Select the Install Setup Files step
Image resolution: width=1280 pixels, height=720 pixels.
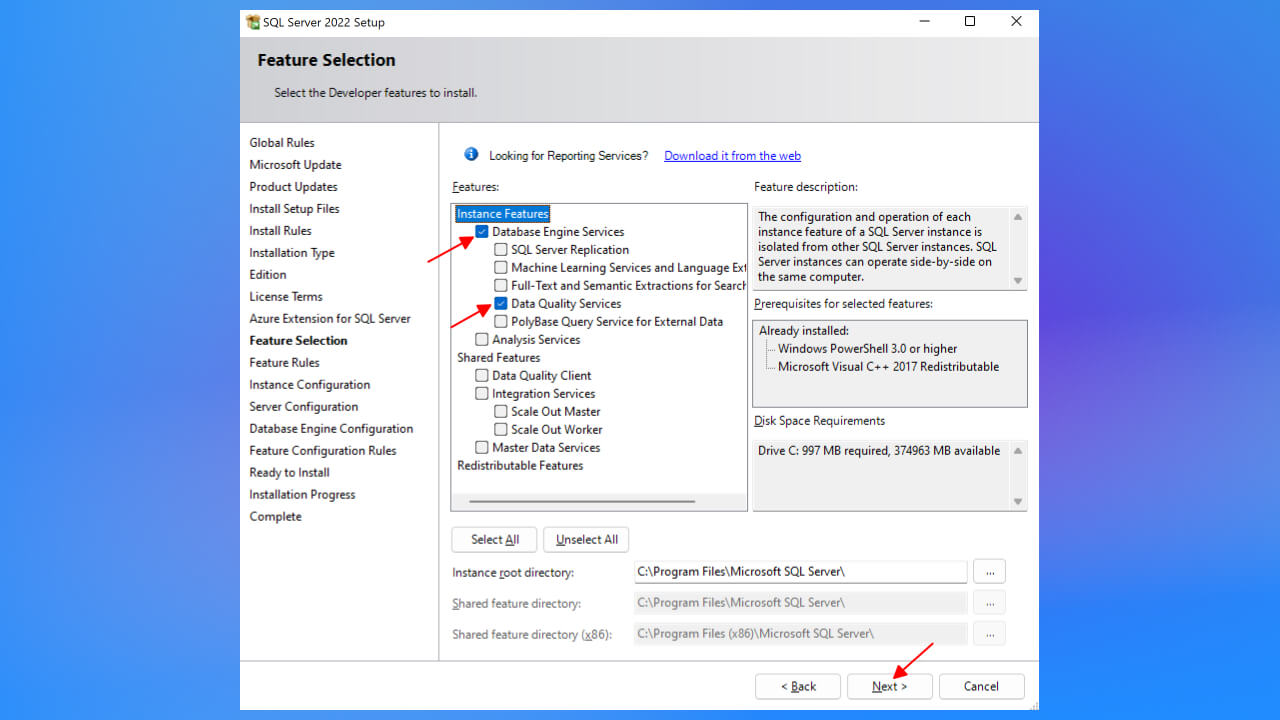click(294, 209)
